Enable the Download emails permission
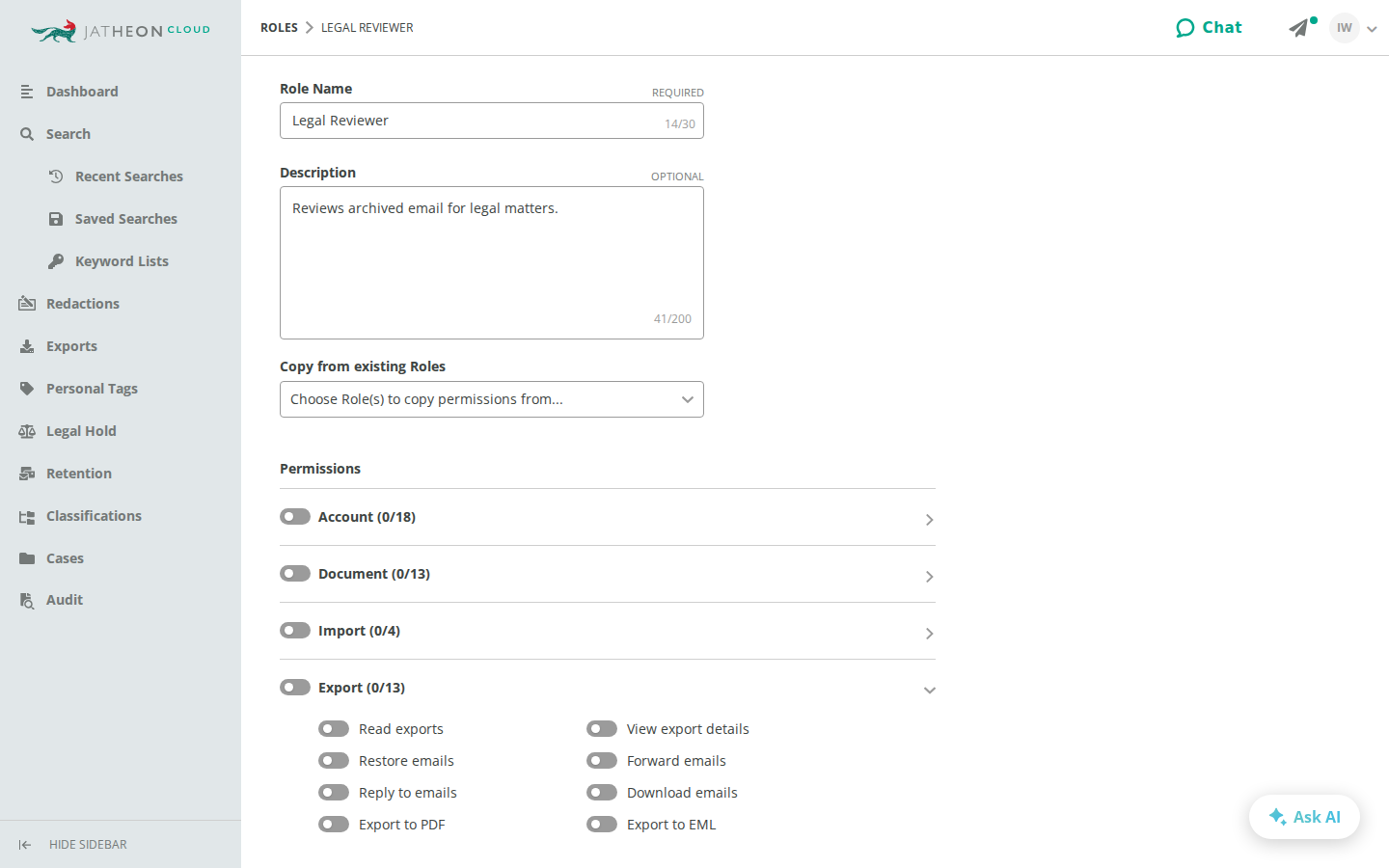Viewport: 1389px width, 868px height. click(x=602, y=793)
